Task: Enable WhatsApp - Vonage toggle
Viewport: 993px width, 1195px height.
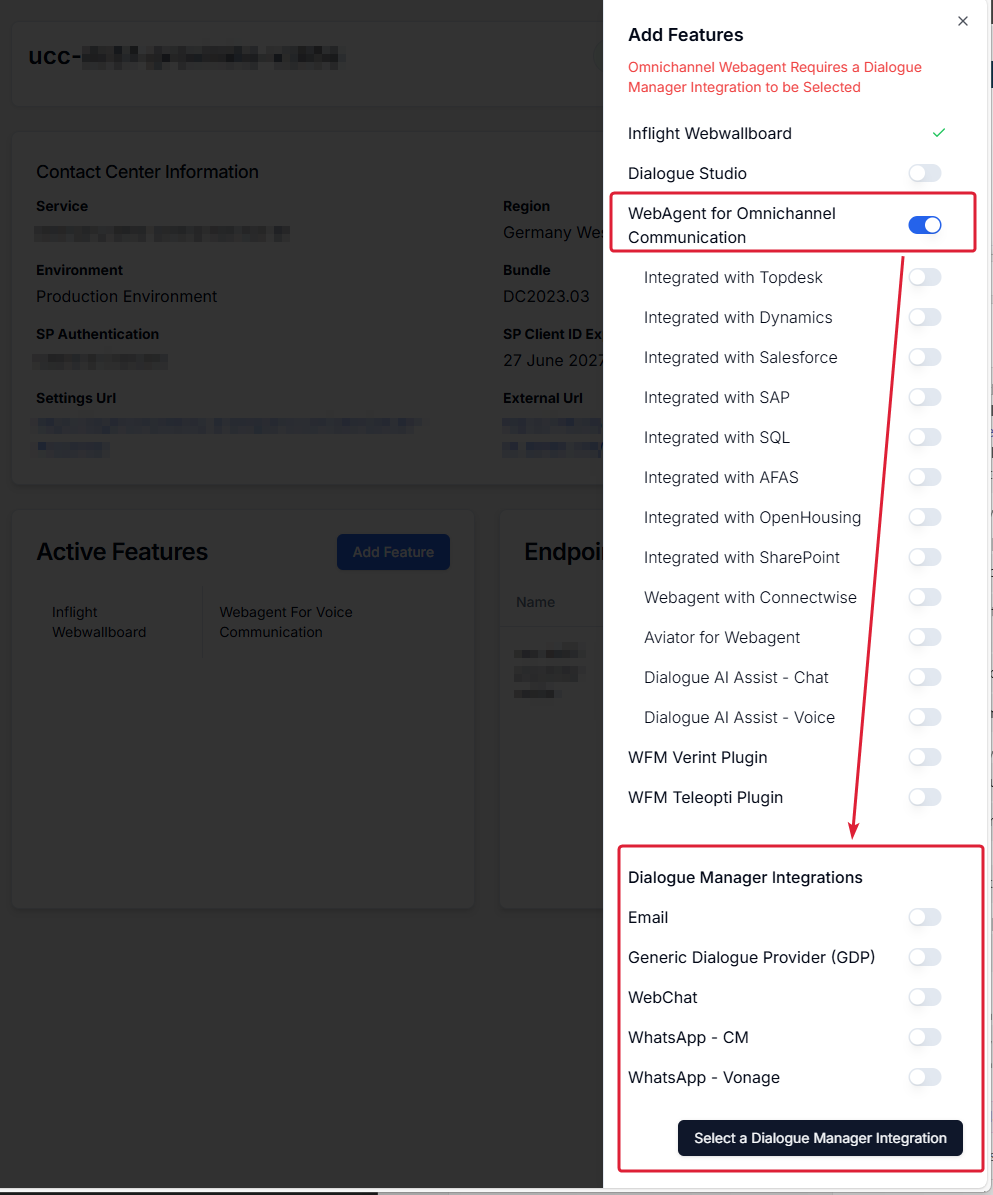Action: [x=924, y=1078]
